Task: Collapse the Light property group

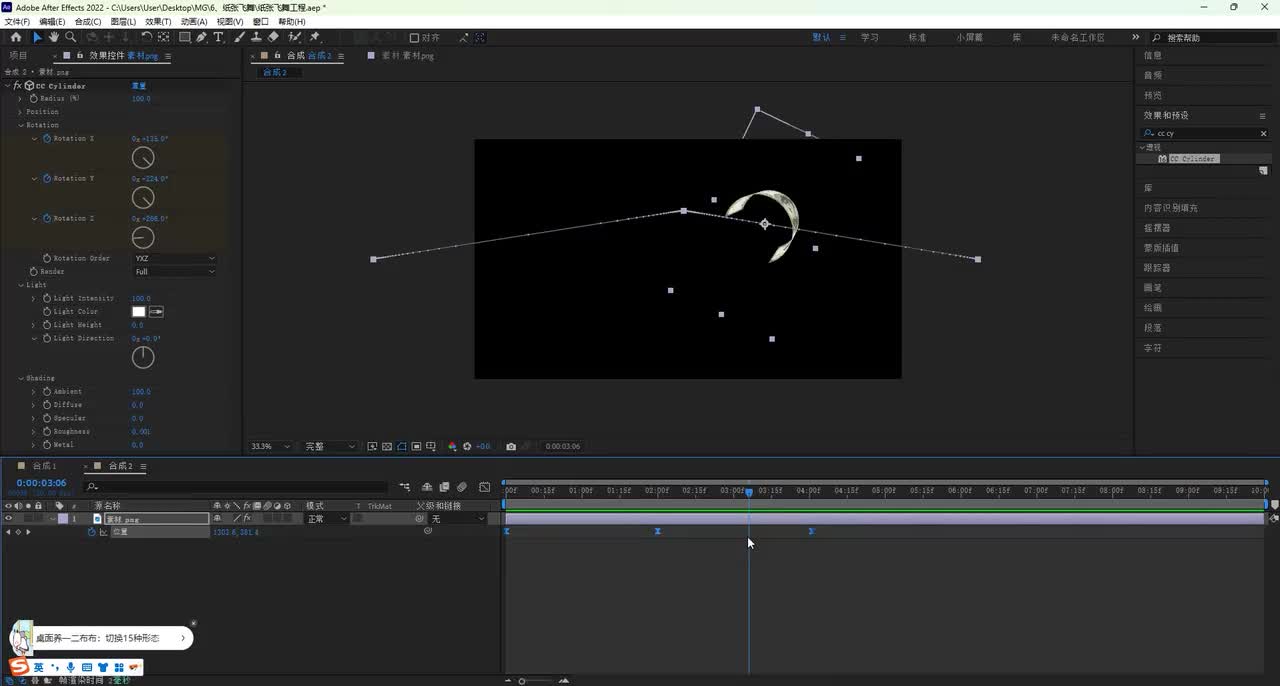Action: coord(20,285)
